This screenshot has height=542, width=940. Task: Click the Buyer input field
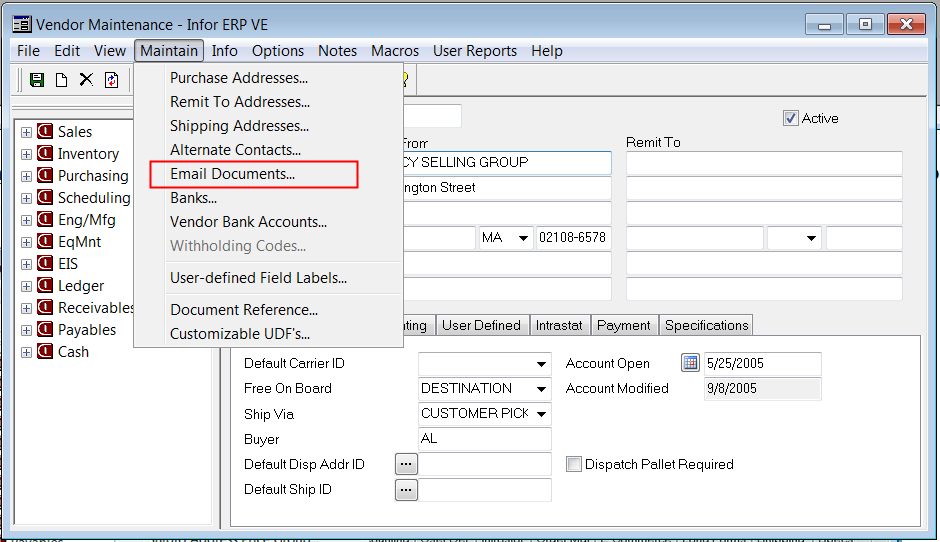coord(484,439)
